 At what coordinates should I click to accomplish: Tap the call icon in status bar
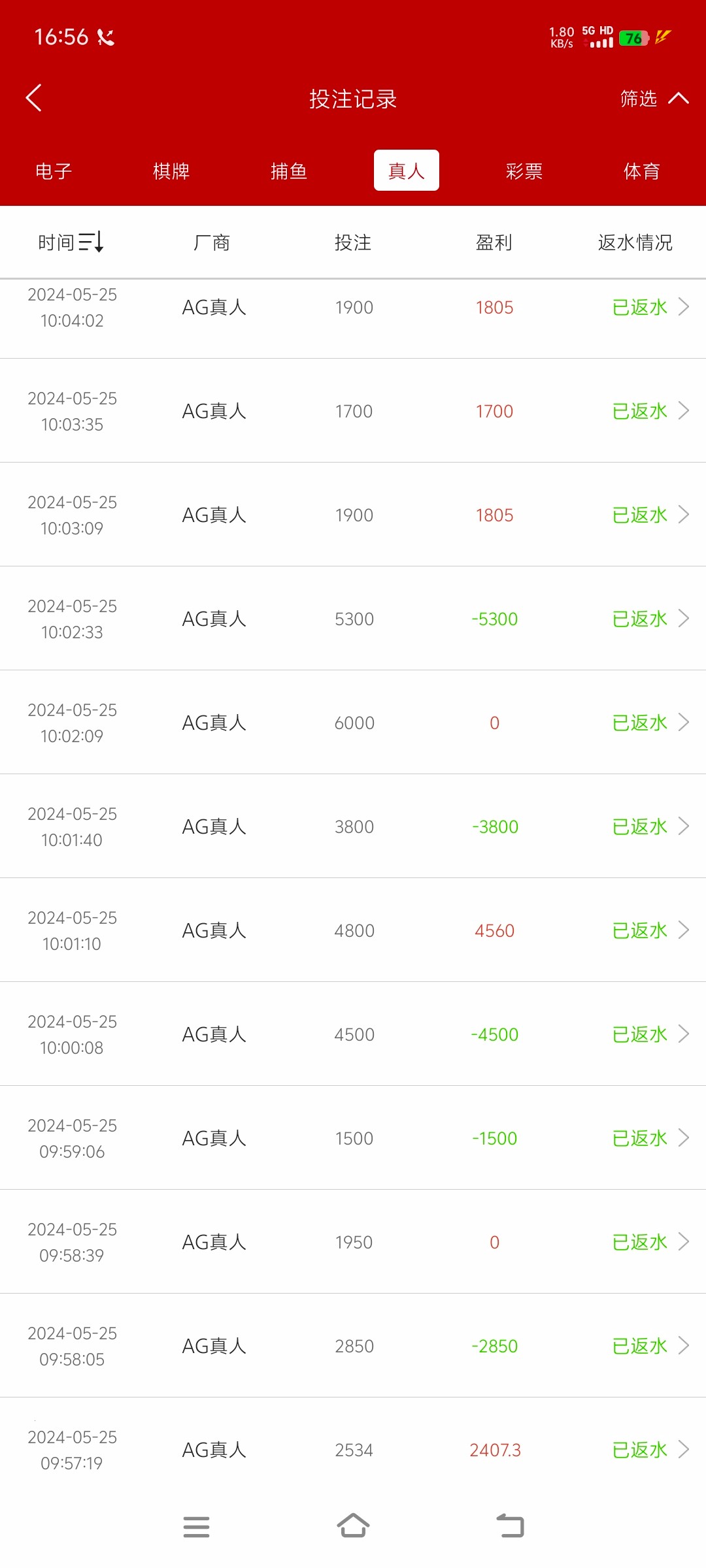(x=106, y=37)
